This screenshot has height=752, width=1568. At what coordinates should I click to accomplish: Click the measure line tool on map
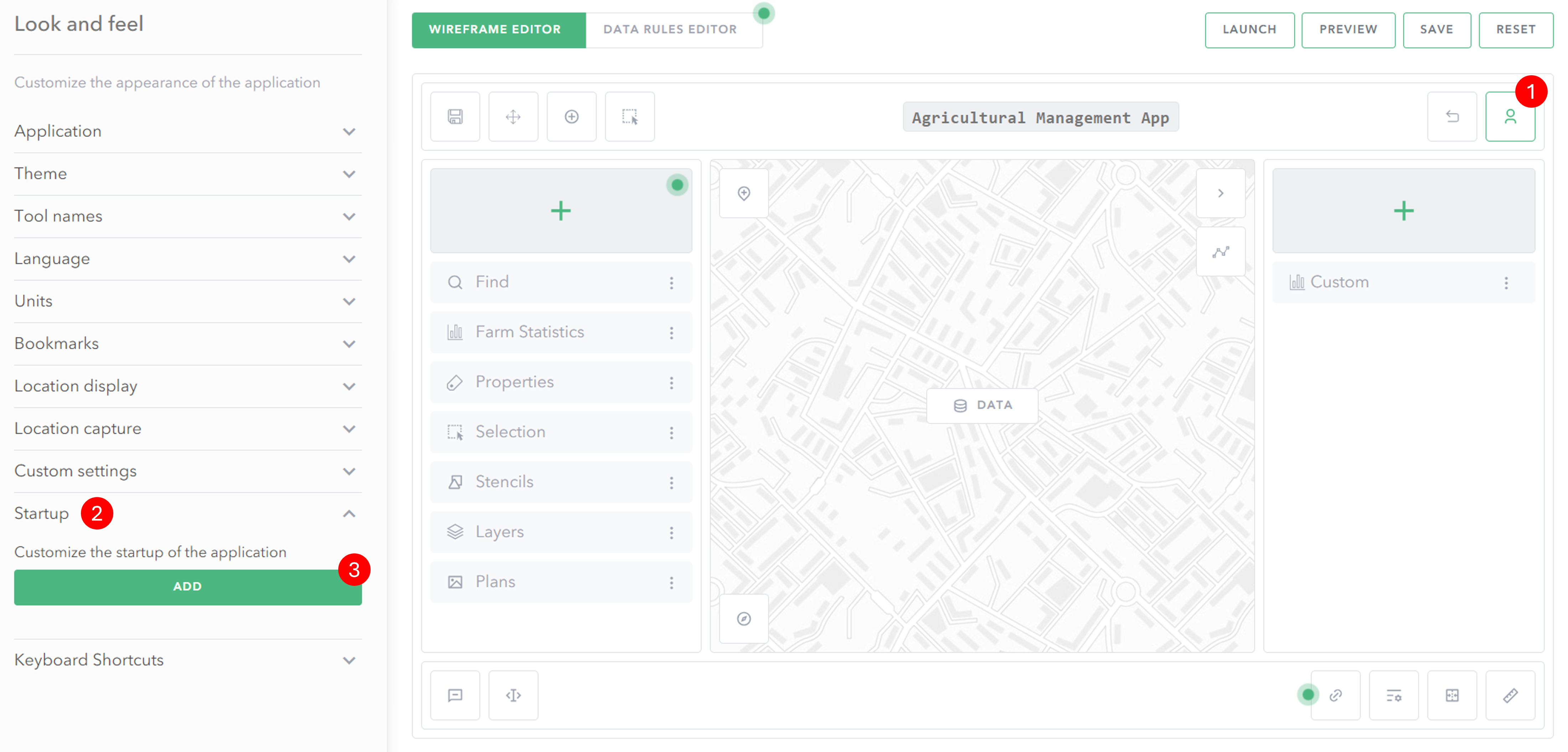(x=1221, y=251)
